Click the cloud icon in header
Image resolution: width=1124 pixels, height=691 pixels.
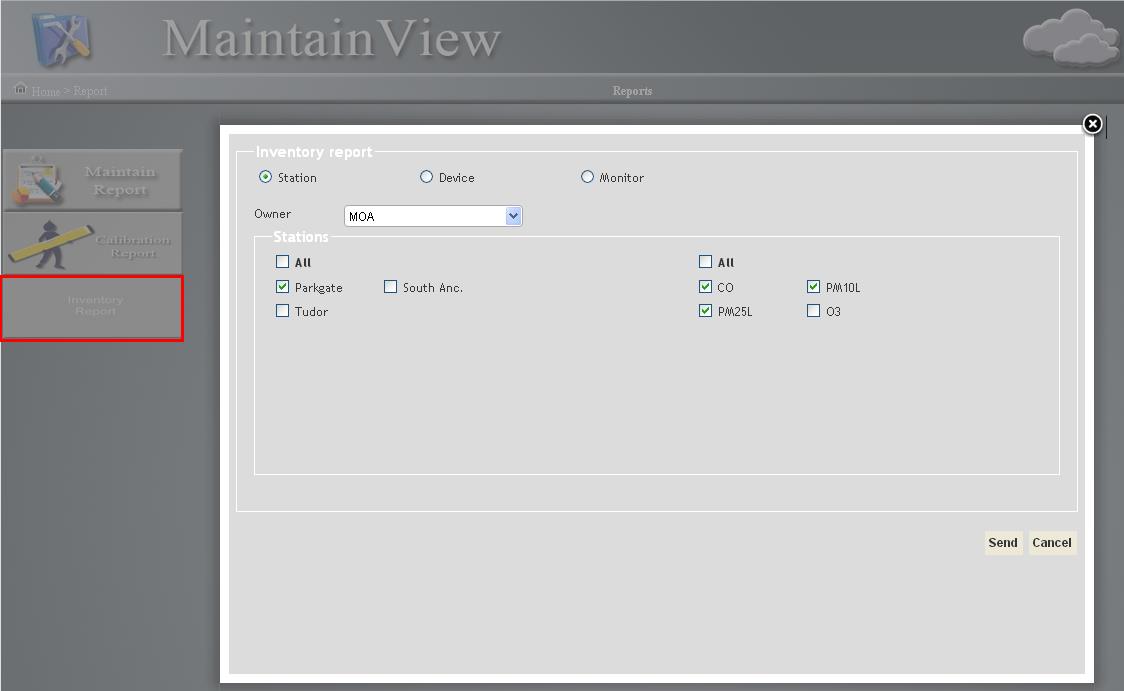point(1070,39)
